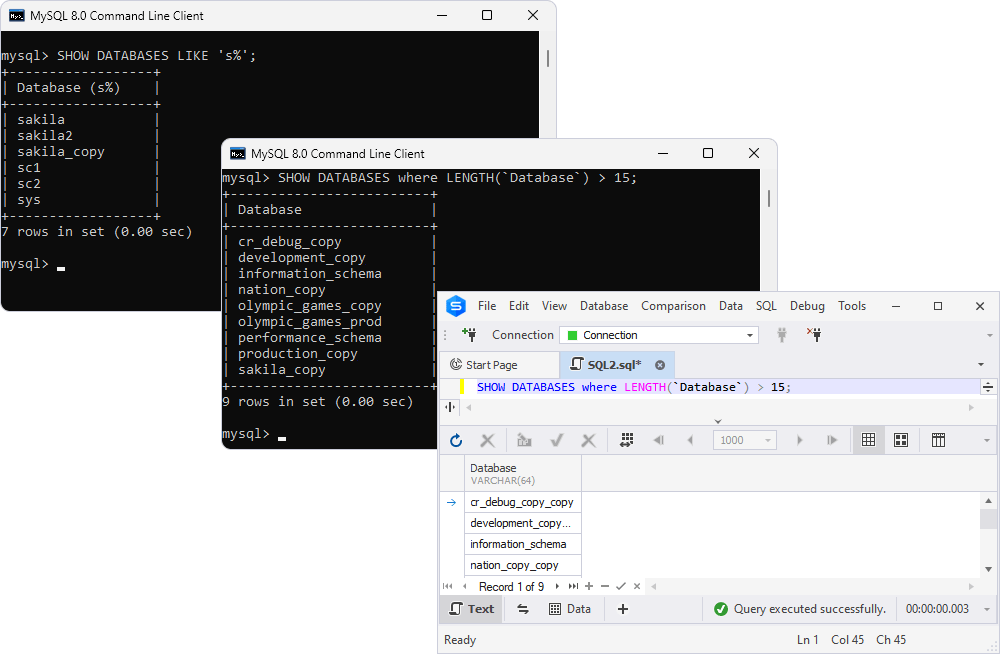This screenshot has height=654, width=1000.
Task: Open the page size 1000 dropdown
Action: 768,440
